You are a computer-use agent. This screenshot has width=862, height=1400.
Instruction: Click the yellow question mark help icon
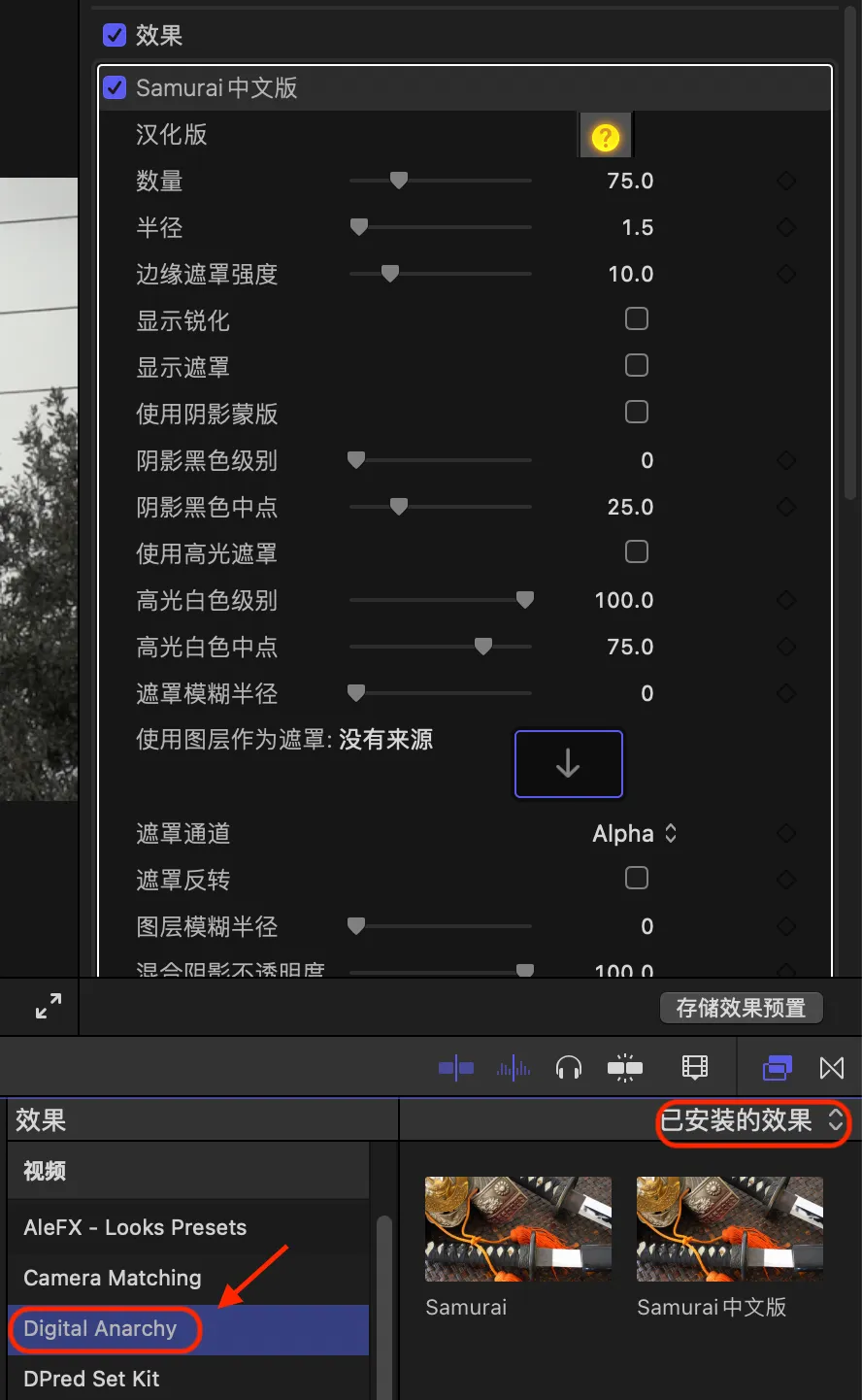[x=605, y=137]
